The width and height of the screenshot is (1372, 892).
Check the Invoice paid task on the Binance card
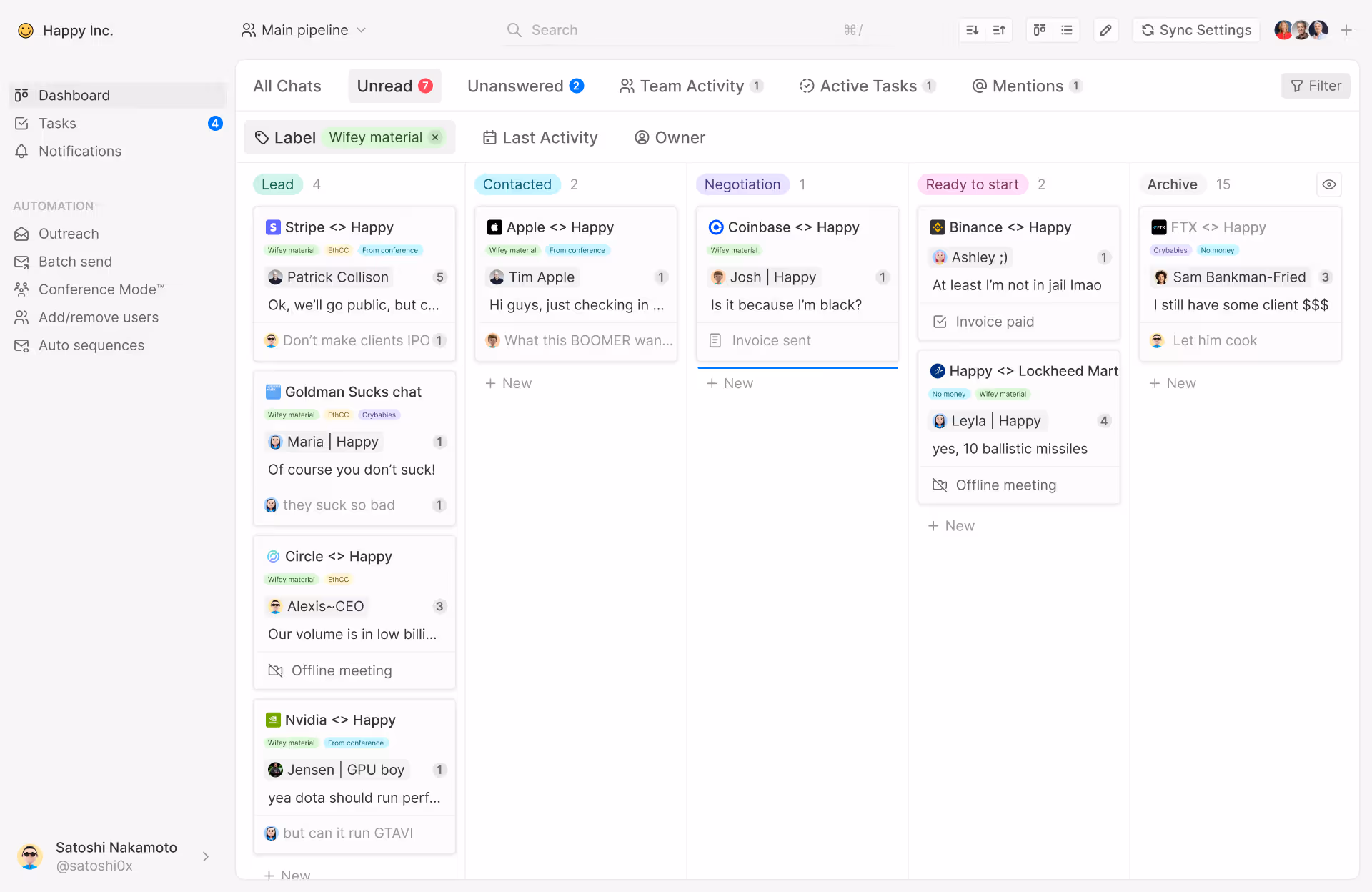(x=940, y=322)
